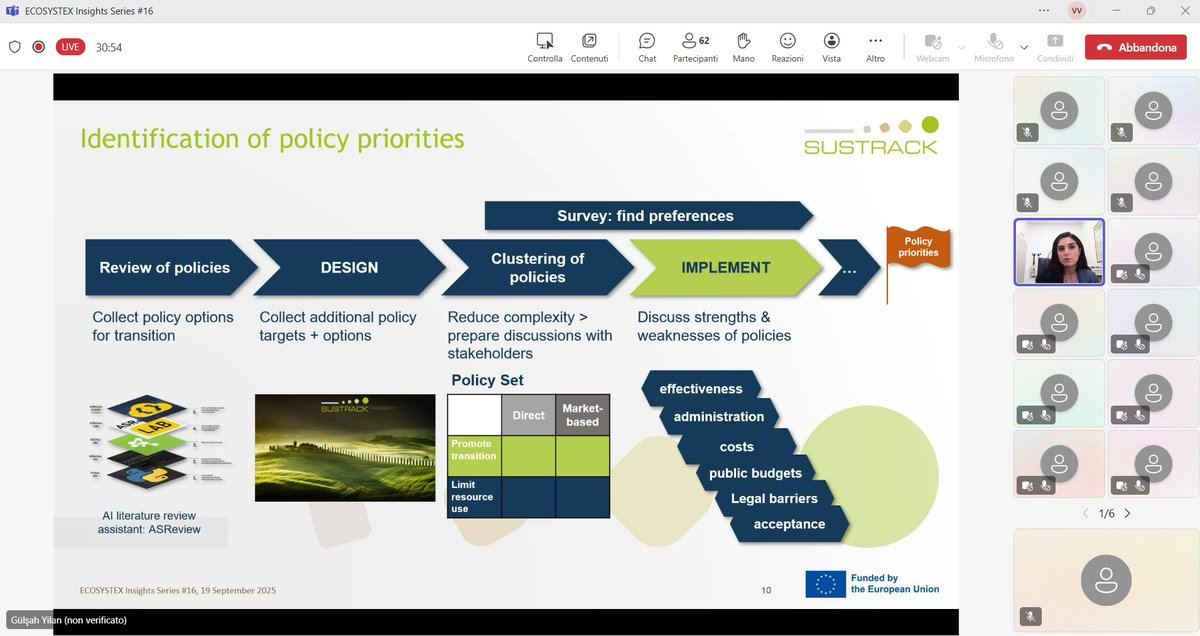Viewport: 1200px width, 636px height.
Task: Select the video tile of the woman speaking
Action: 1059,252
